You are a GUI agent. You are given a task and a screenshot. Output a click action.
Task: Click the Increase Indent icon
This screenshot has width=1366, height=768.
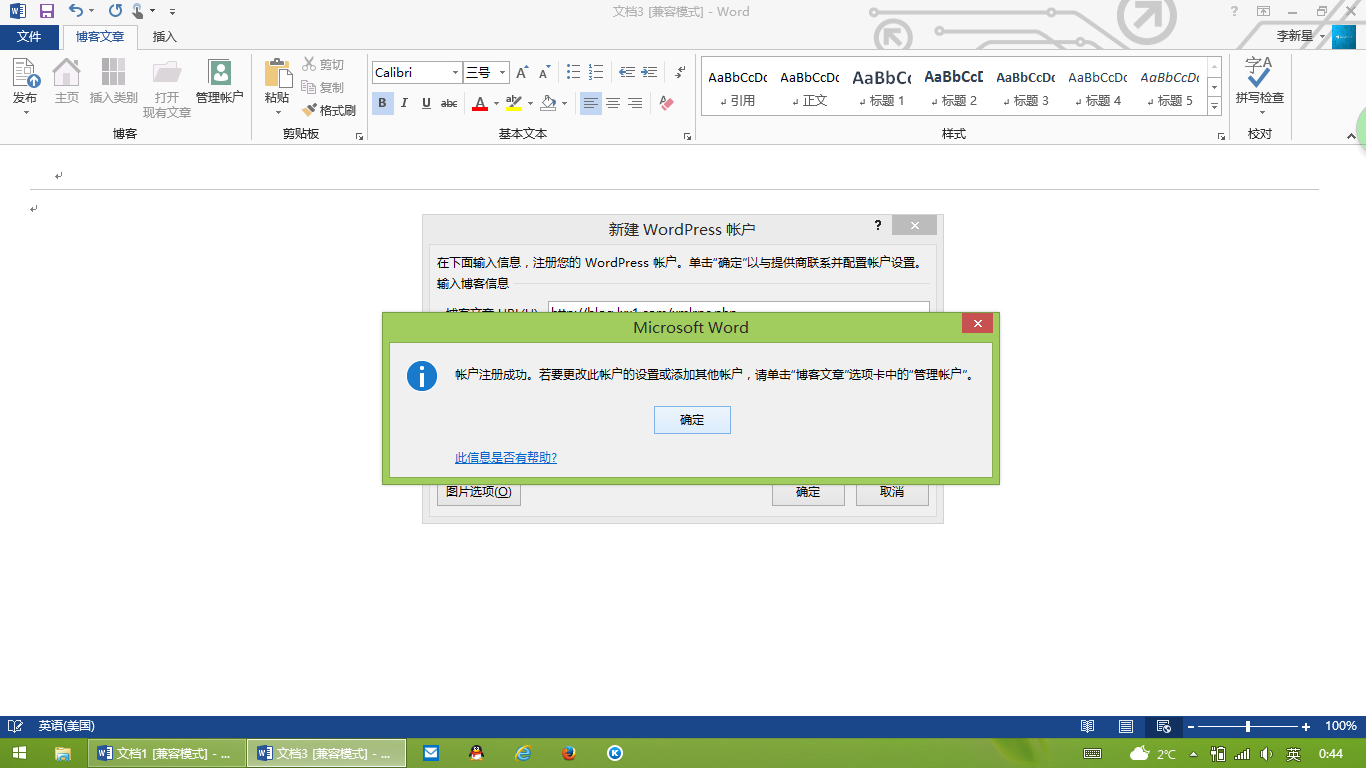point(649,73)
